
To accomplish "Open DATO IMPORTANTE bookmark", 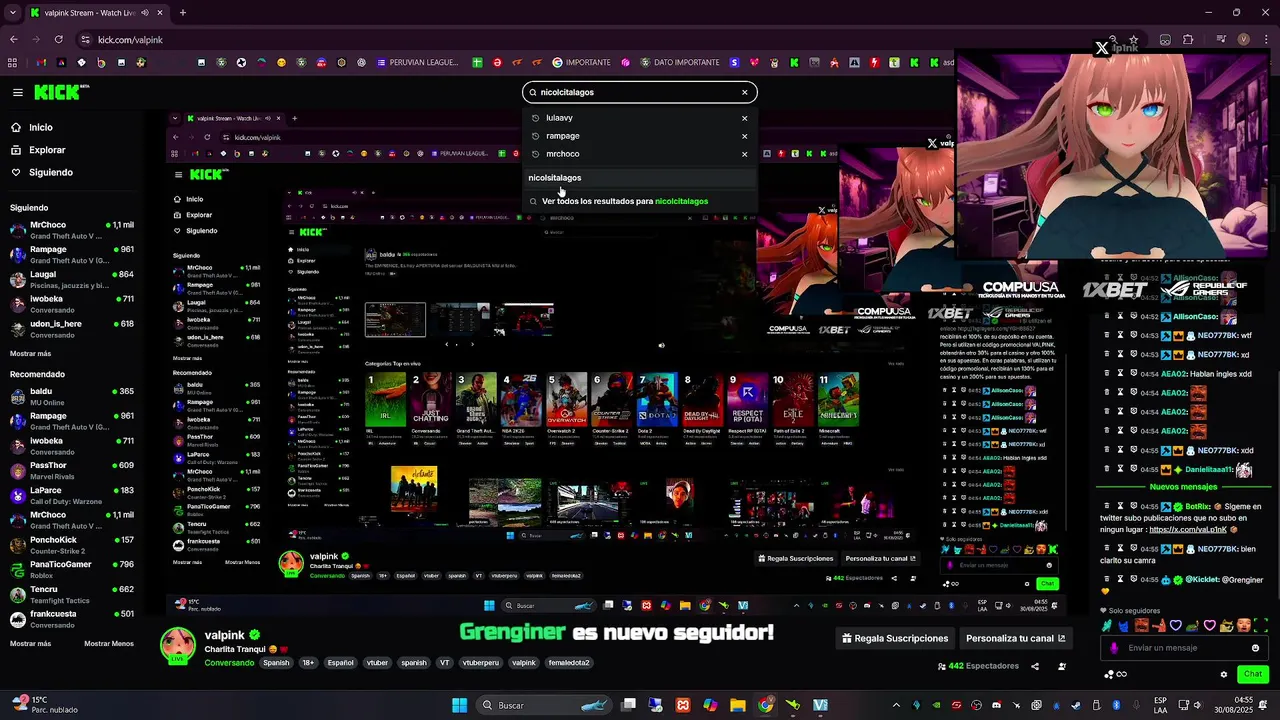I will (x=679, y=62).
